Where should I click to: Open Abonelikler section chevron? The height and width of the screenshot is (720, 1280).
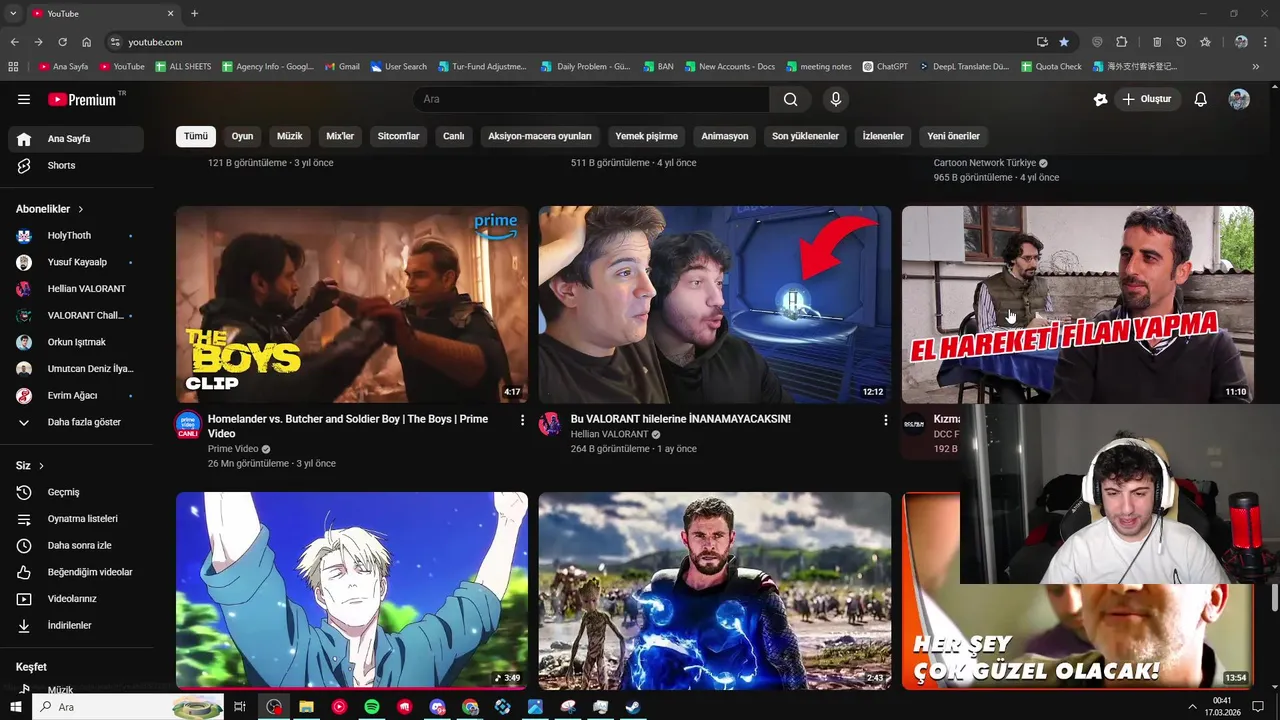pos(81,209)
